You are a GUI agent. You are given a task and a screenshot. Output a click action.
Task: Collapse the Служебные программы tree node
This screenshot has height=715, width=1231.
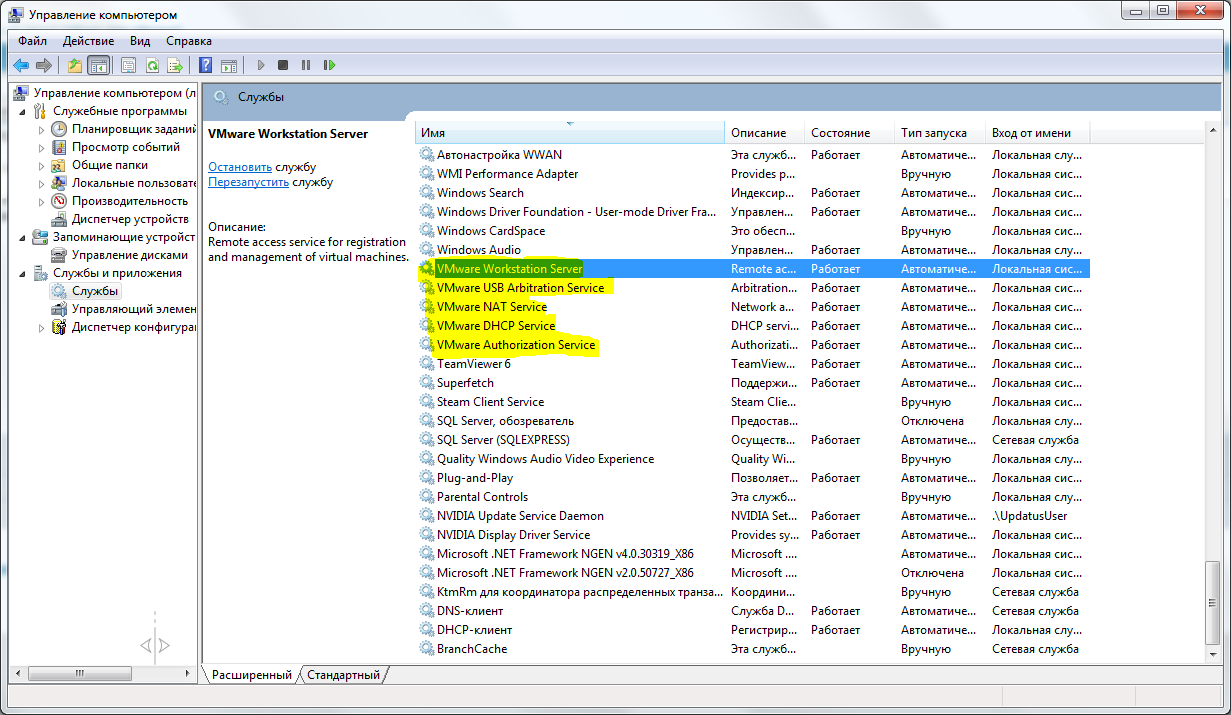(24, 111)
